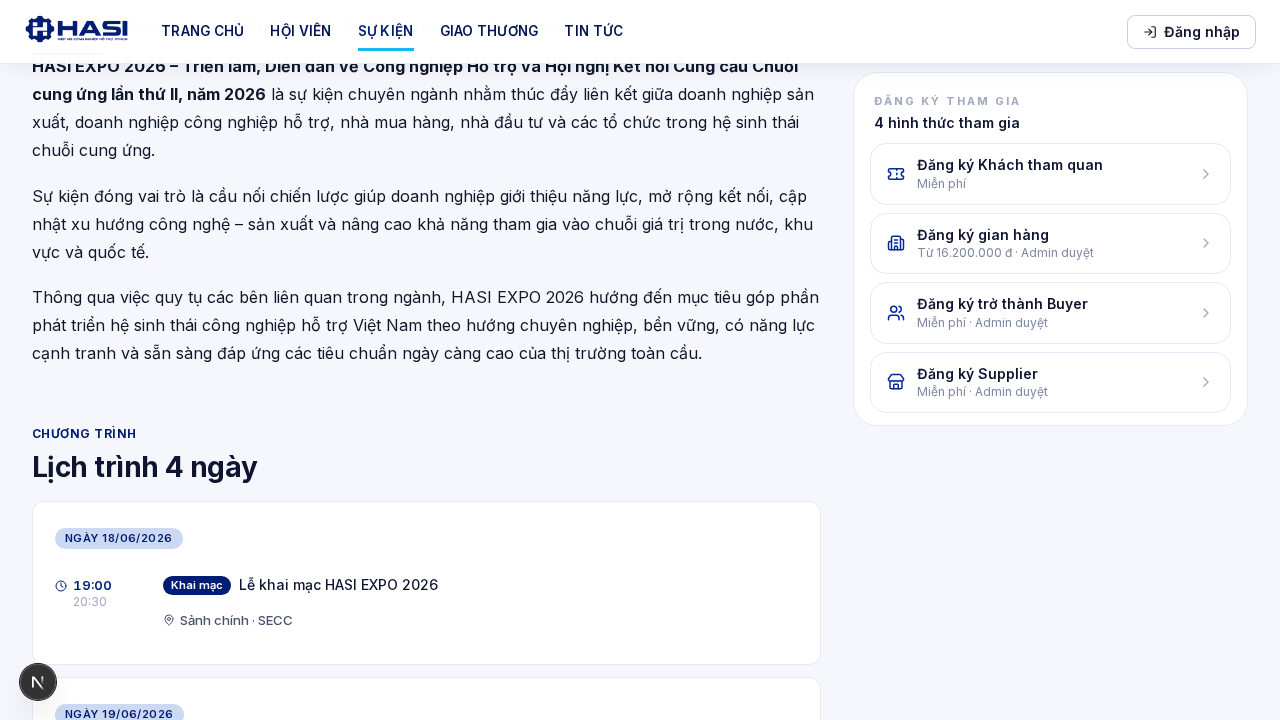This screenshot has height=720, width=1280.
Task: Select Lễ khai mạc HASI EXPO 2026 entry
Action: pyautogui.click(x=338, y=585)
